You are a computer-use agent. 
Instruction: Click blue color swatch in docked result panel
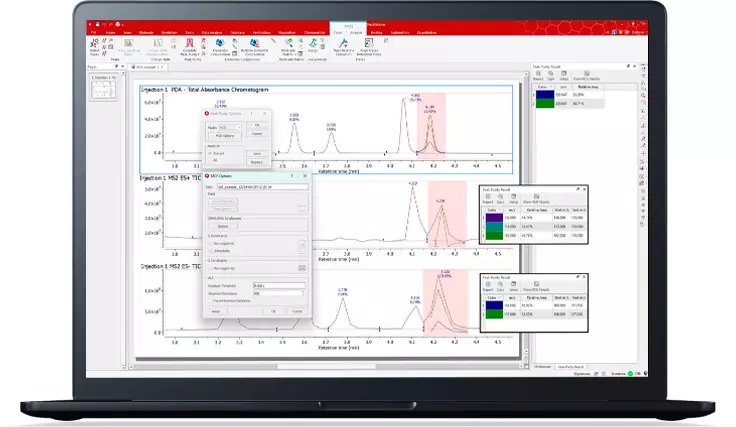coord(544,94)
